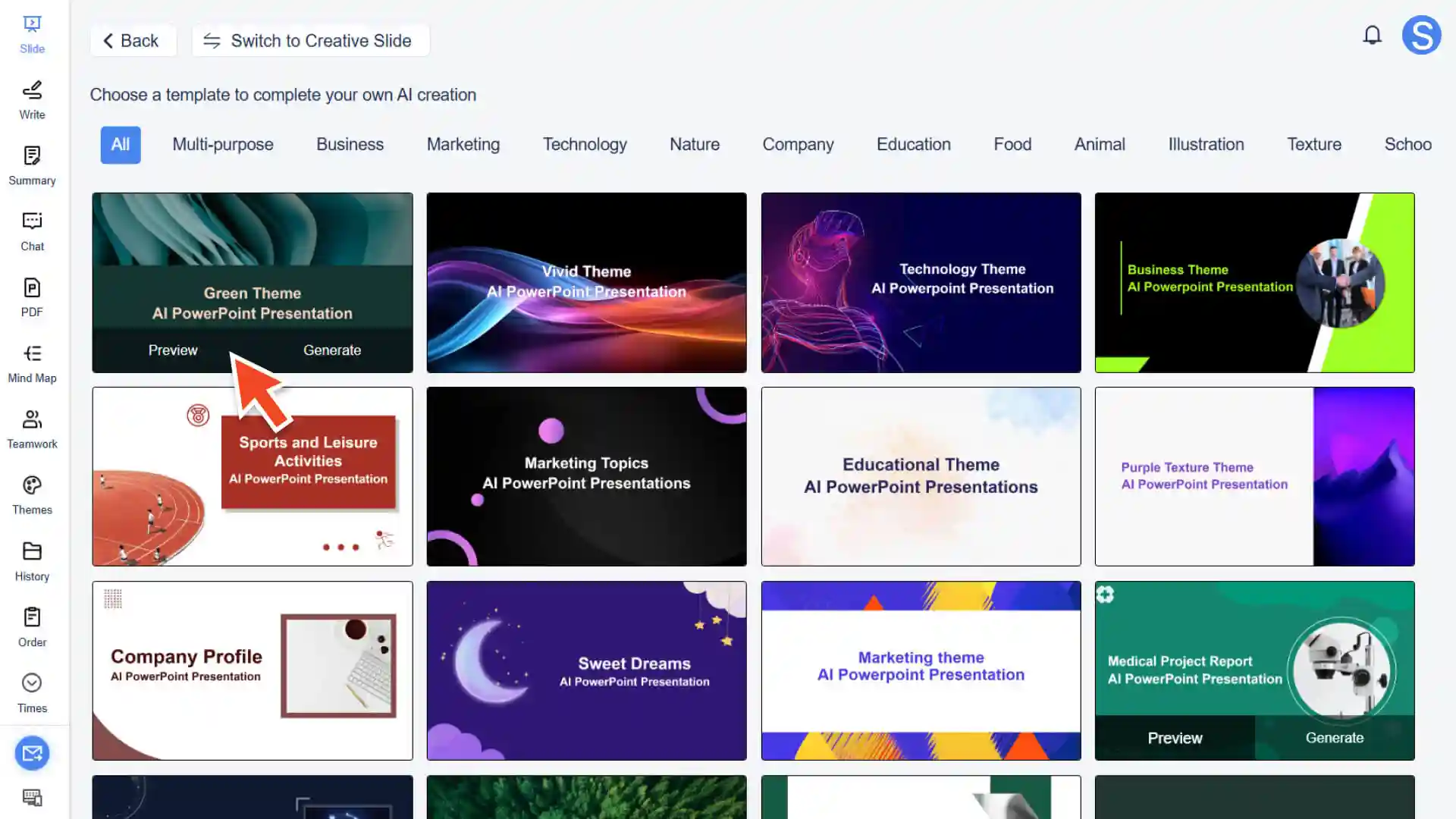Select the Illustration category tab
This screenshot has height=819, width=1456.
1206,145
